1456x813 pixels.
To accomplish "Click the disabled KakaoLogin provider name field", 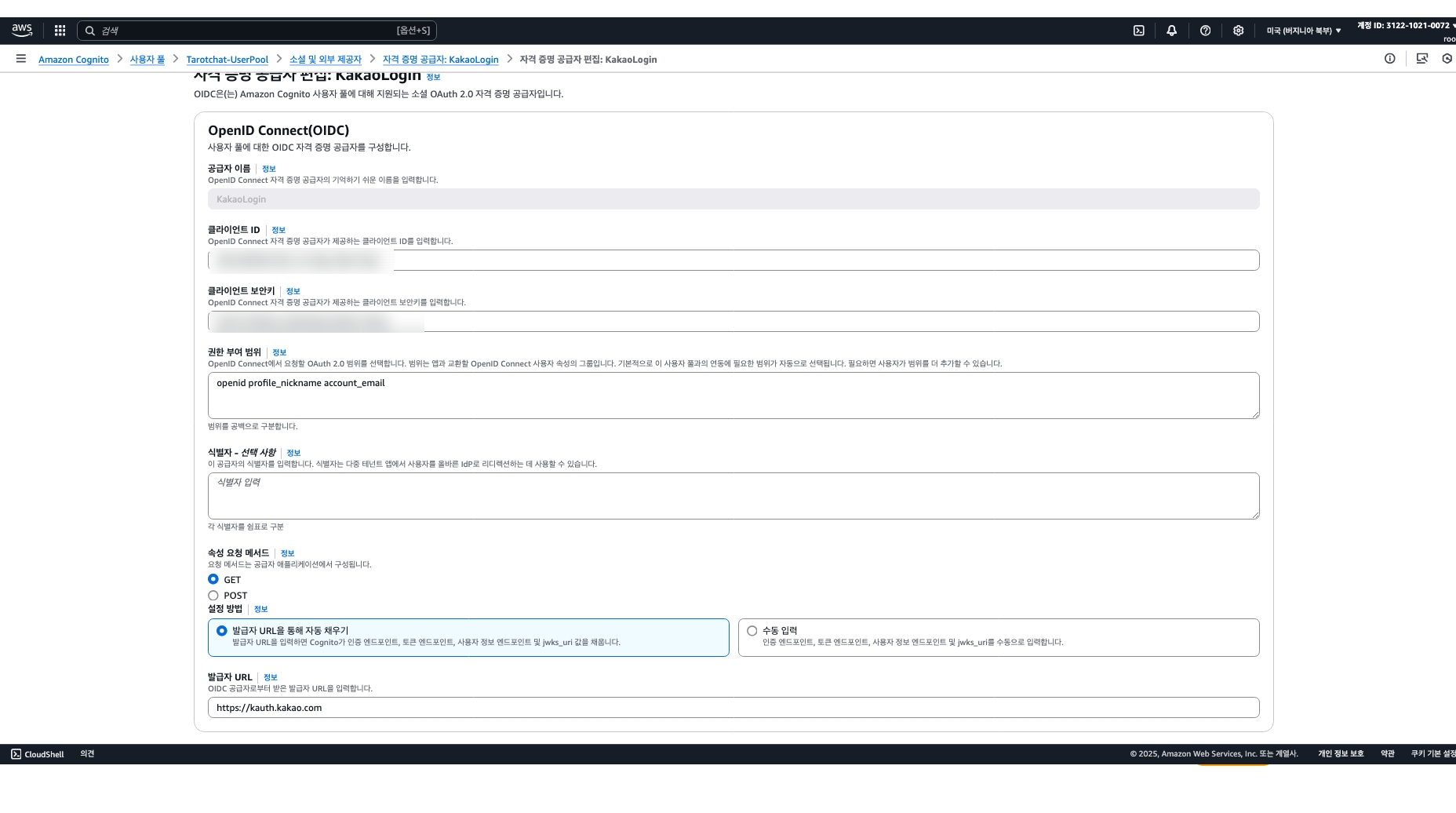I will pos(733,199).
